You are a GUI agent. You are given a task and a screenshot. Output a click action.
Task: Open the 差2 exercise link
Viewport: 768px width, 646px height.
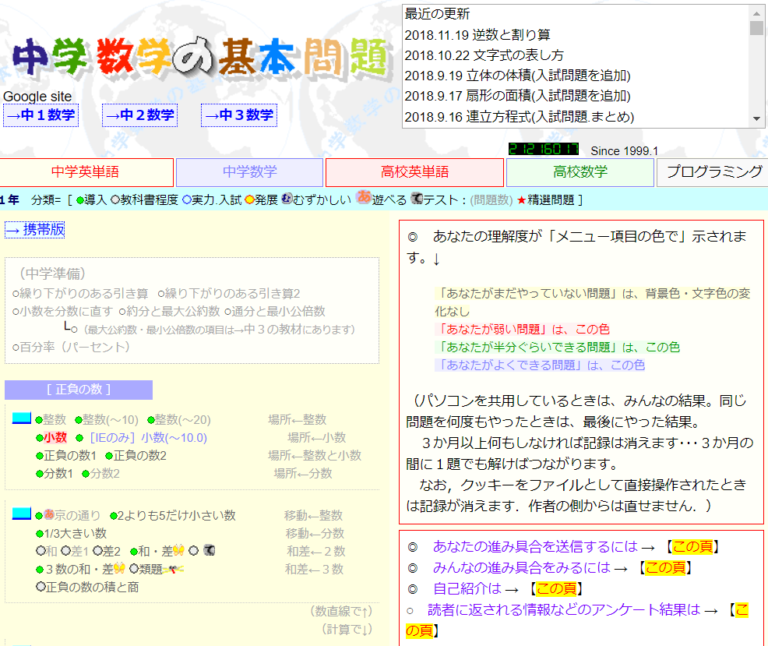[111, 551]
